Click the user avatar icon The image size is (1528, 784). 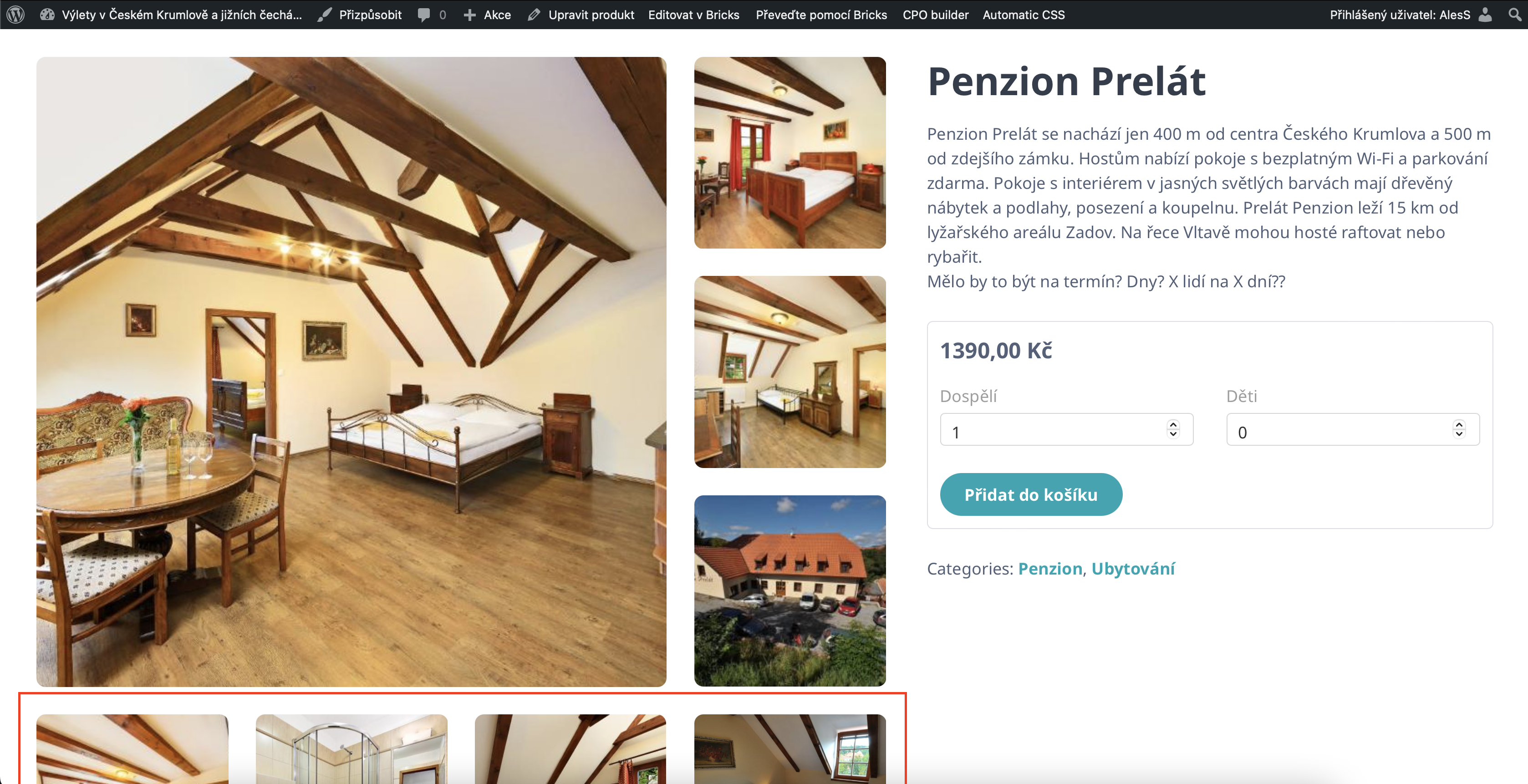pyautogui.click(x=1485, y=14)
